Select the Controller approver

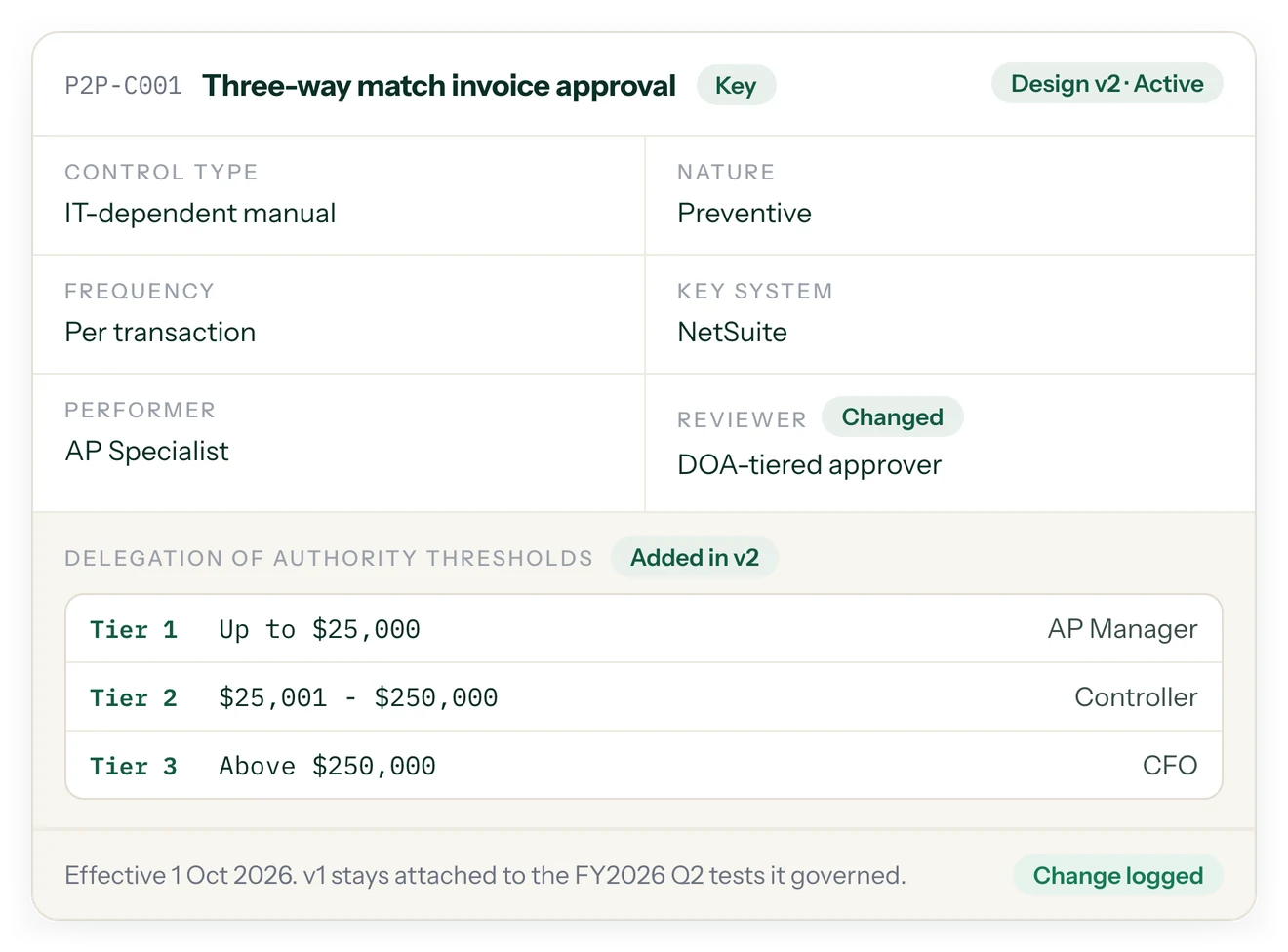point(1136,697)
